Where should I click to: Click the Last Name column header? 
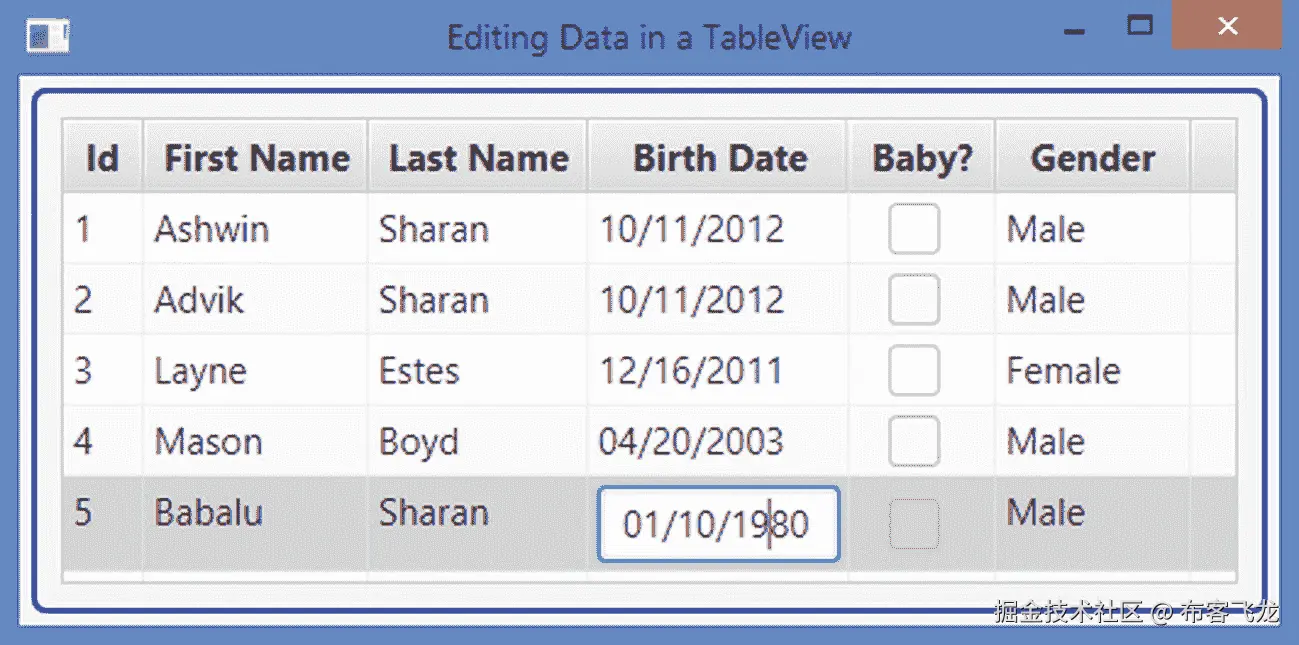click(x=478, y=158)
